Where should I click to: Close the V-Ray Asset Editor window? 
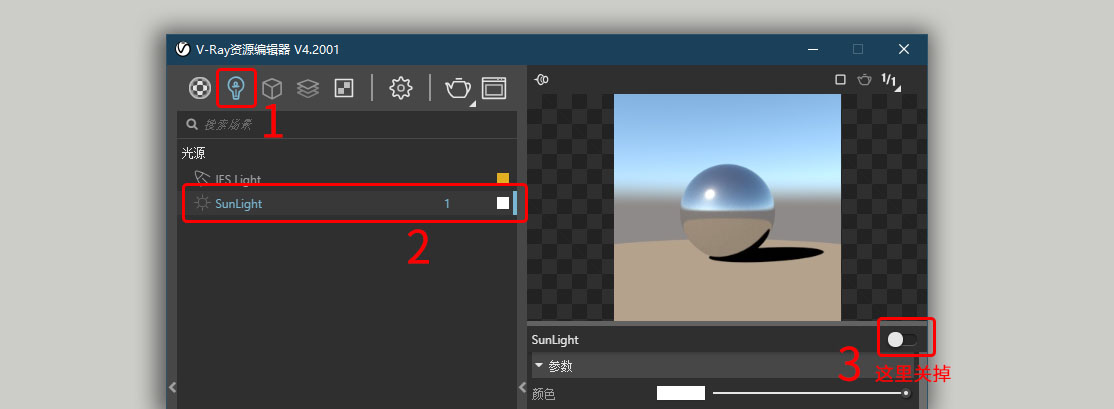(x=904, y=49)
